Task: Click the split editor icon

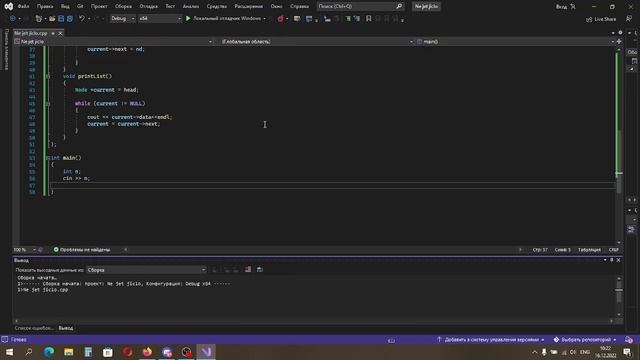Action: (619, 42)
